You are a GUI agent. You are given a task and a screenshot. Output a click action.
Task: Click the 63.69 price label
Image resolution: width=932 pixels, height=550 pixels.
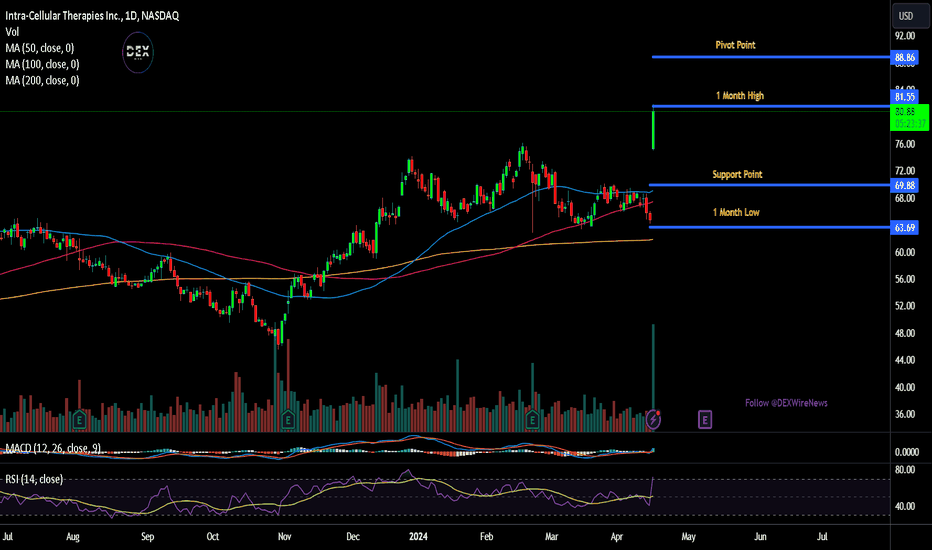(905, 228)
